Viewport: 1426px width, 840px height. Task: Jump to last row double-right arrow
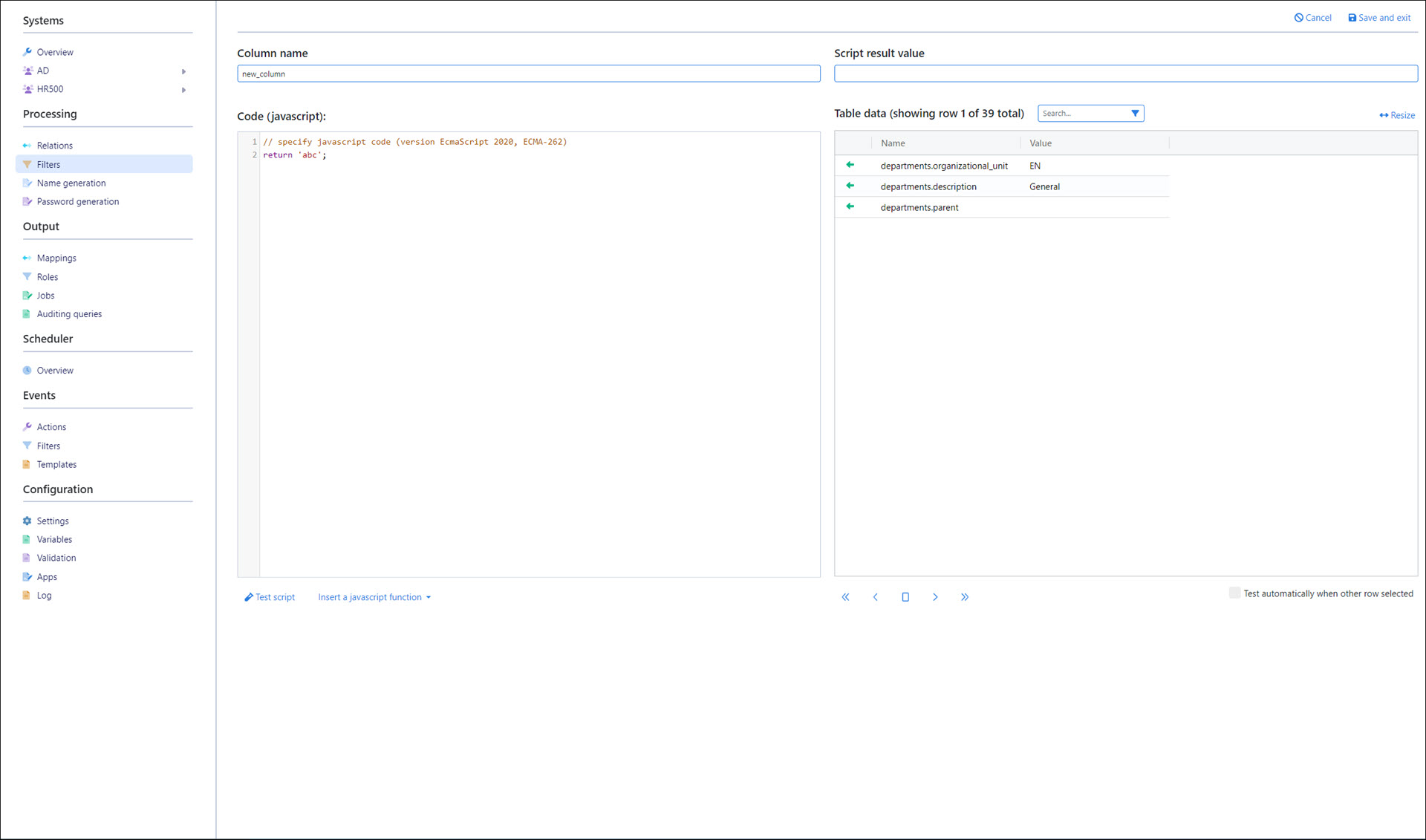click(x=965, y=597)
